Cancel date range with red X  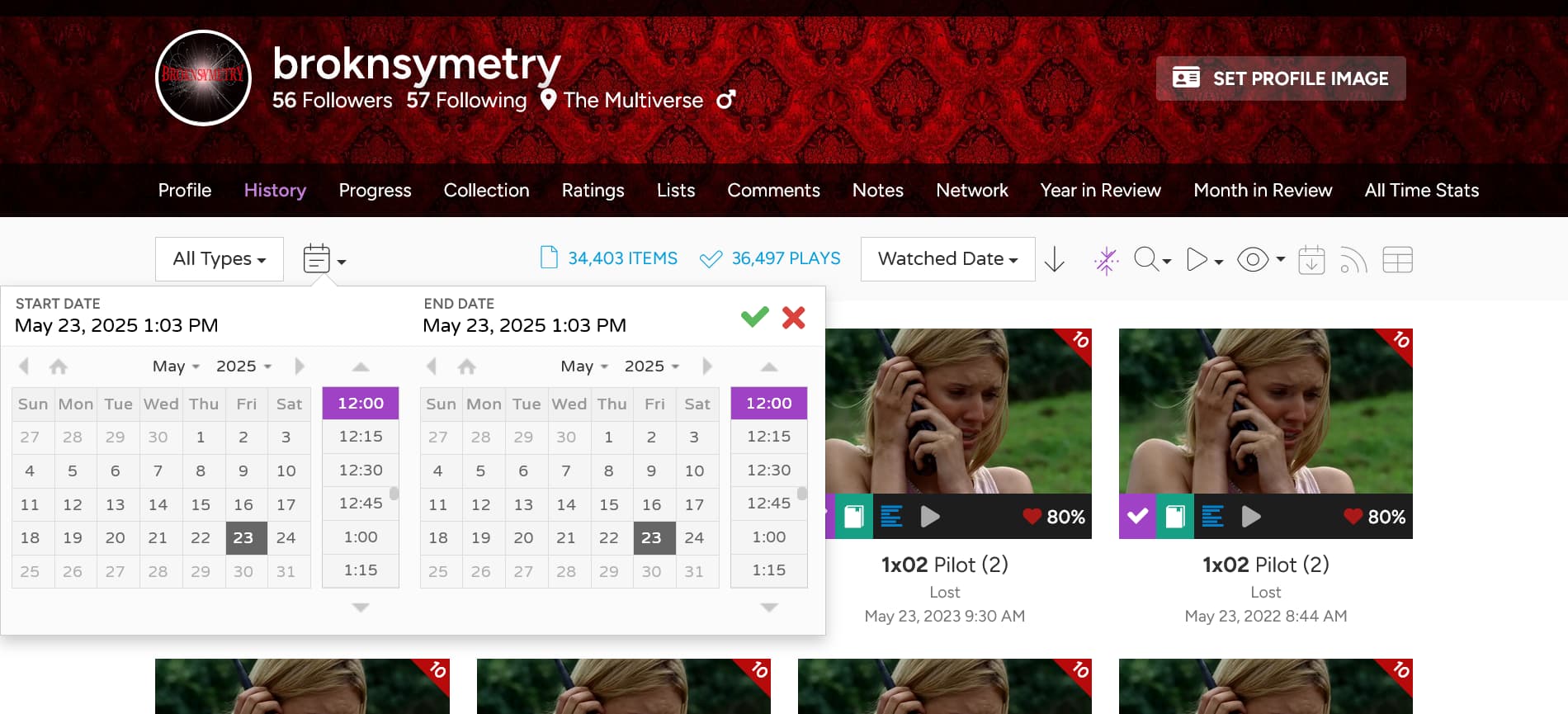[x=794, y=317]
